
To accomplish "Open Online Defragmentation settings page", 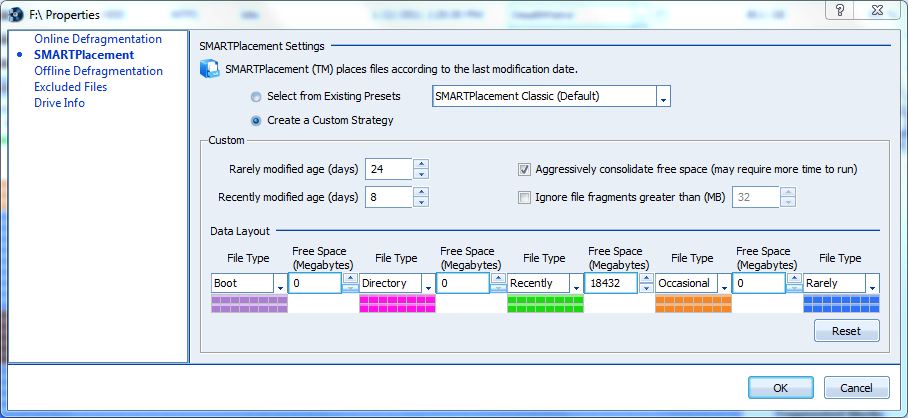I will point(98,39).
